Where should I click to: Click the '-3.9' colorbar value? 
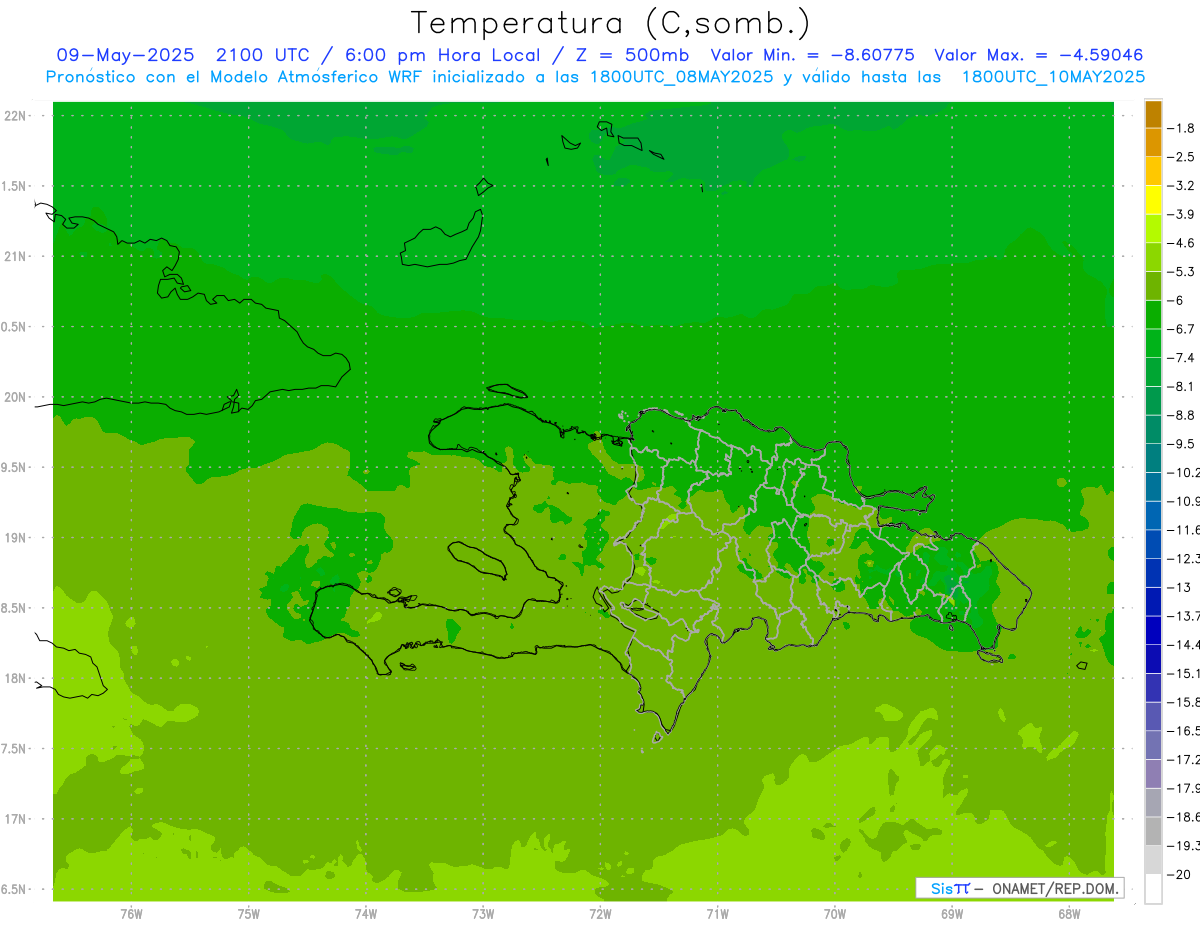[1182, 214]
